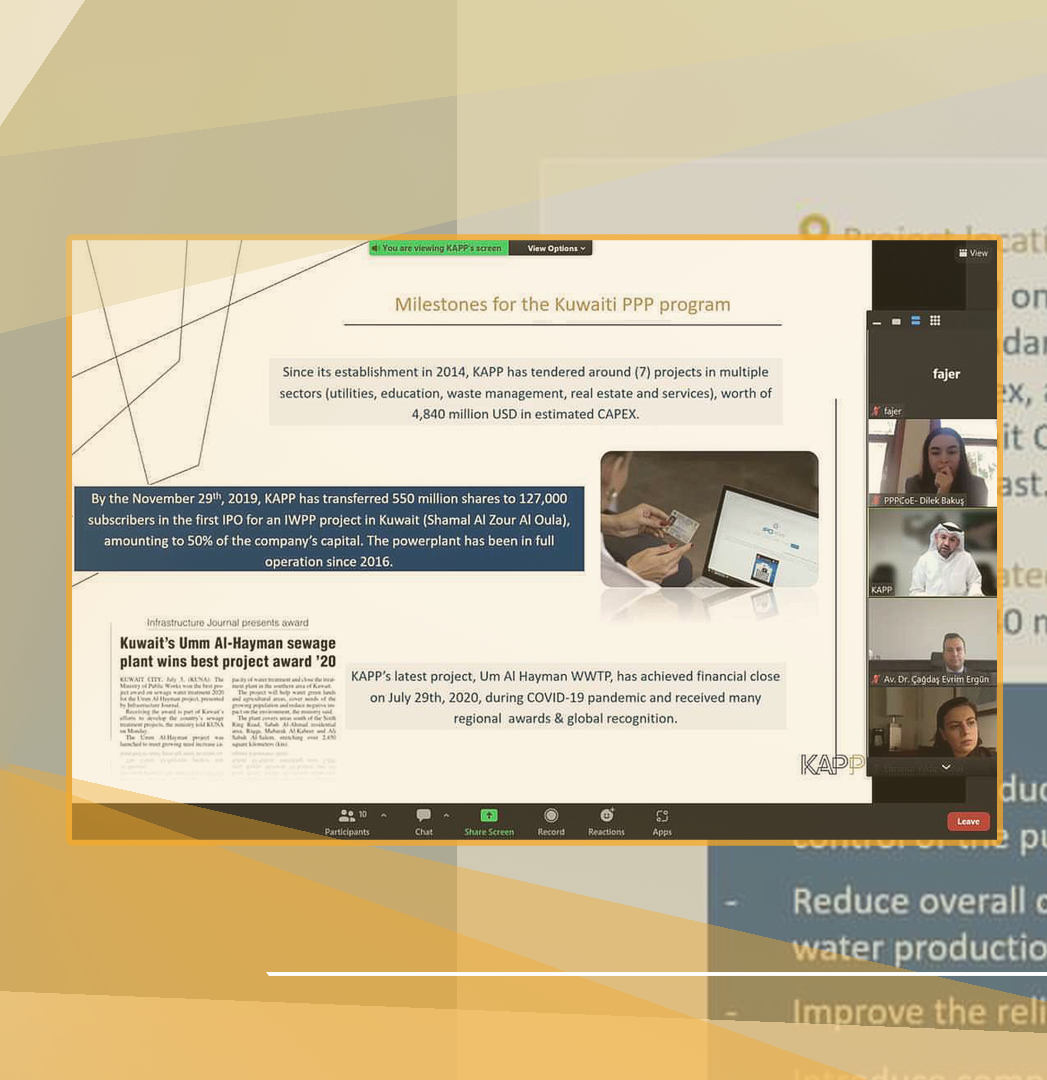
Task: Open the View Options dropdown
Action: click(x=555, y=249)
